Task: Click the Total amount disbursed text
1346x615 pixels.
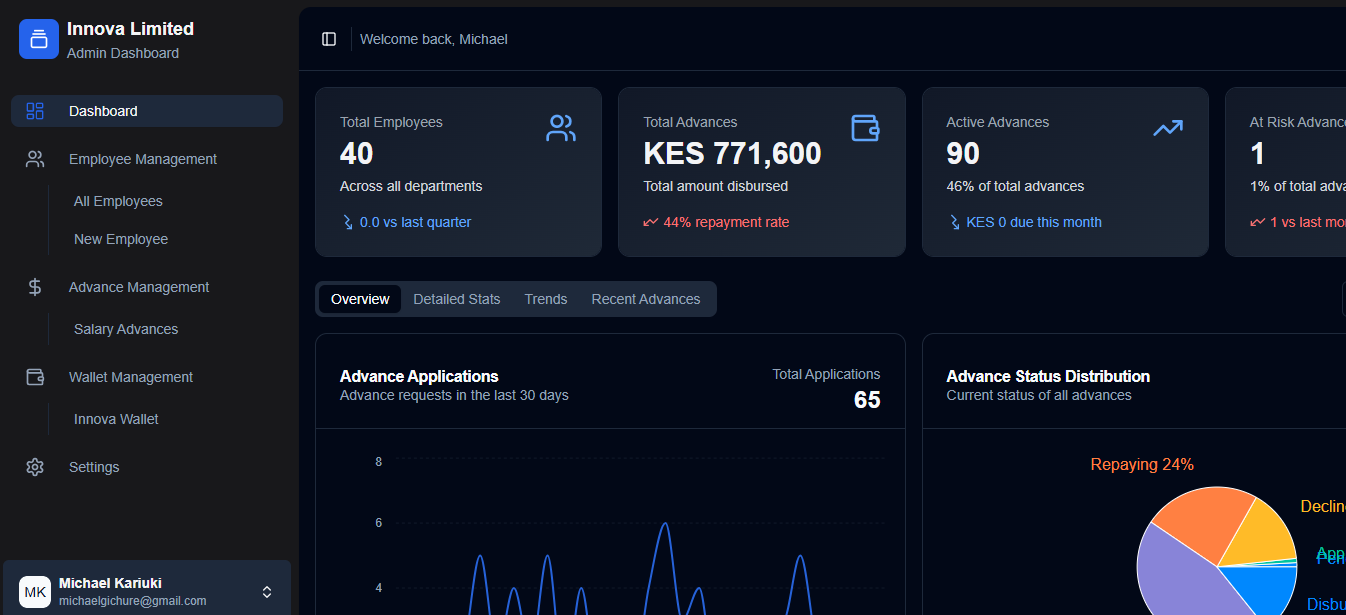Action: (x=715, y=186)
